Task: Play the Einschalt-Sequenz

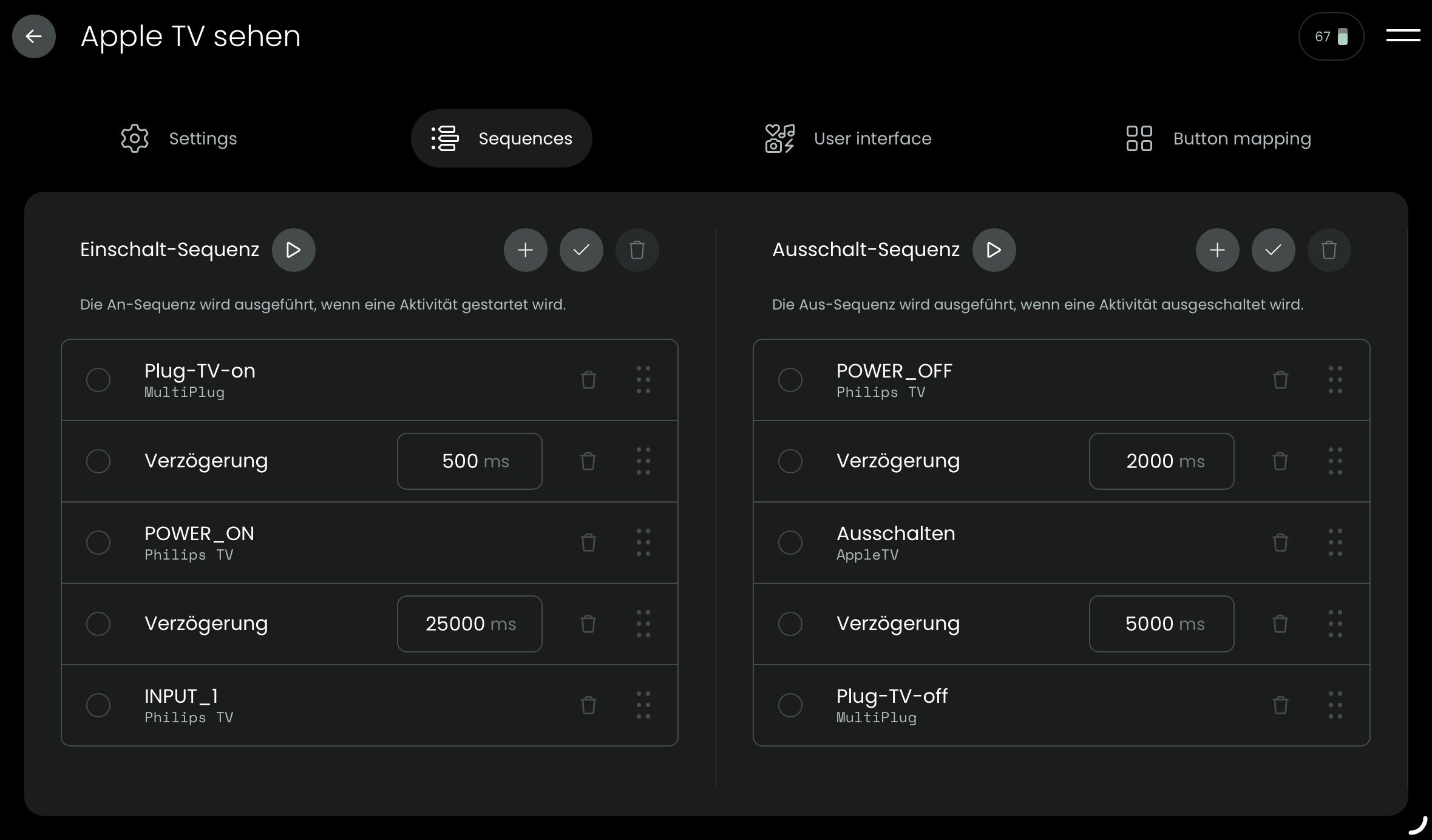Action: [293, 250]
